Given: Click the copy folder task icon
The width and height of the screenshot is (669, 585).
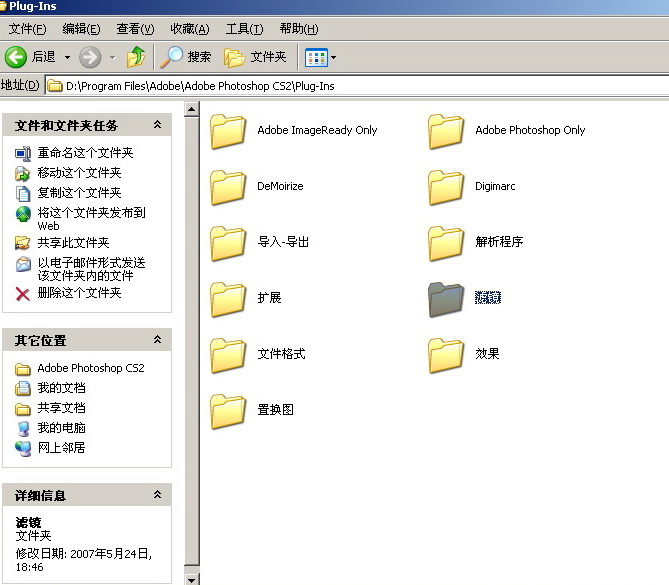Looking at the screenshot, I should [23, 193].
